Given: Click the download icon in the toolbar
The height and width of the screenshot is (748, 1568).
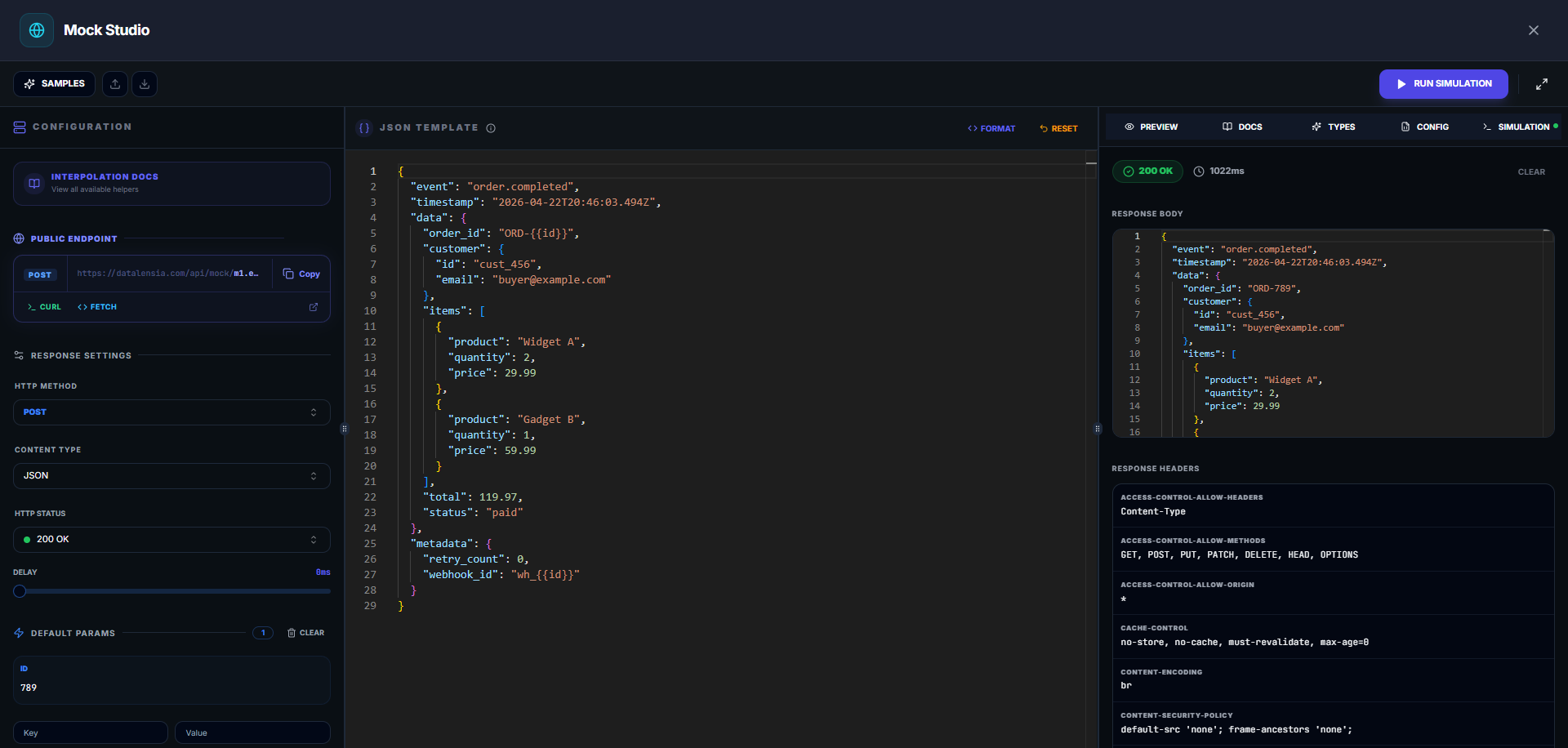Looking at the screenshot, I should click(x=145, y=84).
